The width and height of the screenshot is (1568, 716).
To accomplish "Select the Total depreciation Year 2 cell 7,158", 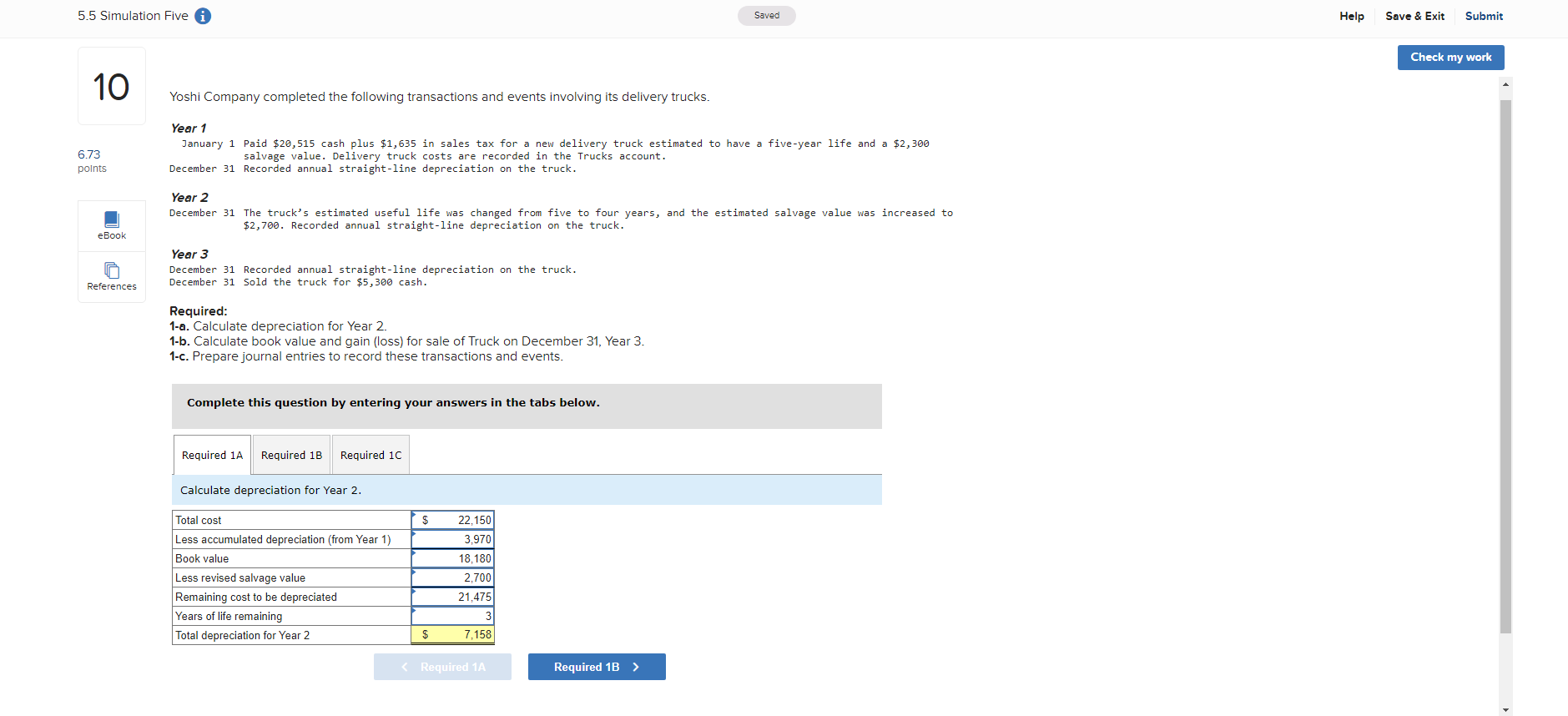I will (x=452, y=635).
